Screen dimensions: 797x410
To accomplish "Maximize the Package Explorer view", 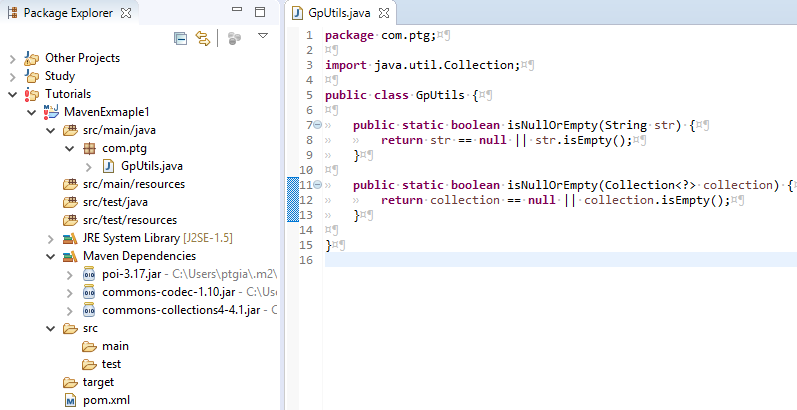I will coord(259,12).
